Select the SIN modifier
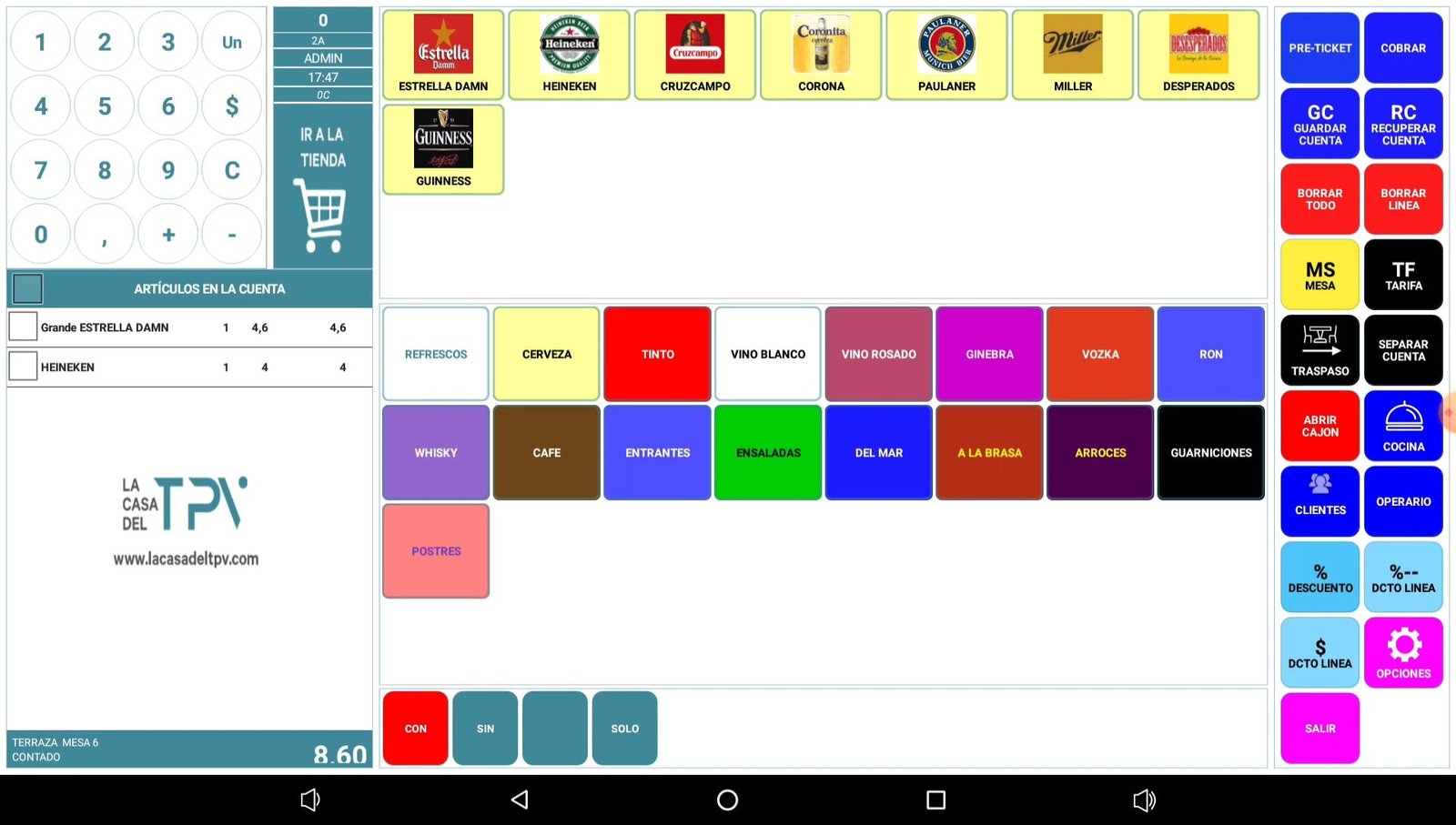The width and height of the screenshot is (1456, 825). point(485,728)
